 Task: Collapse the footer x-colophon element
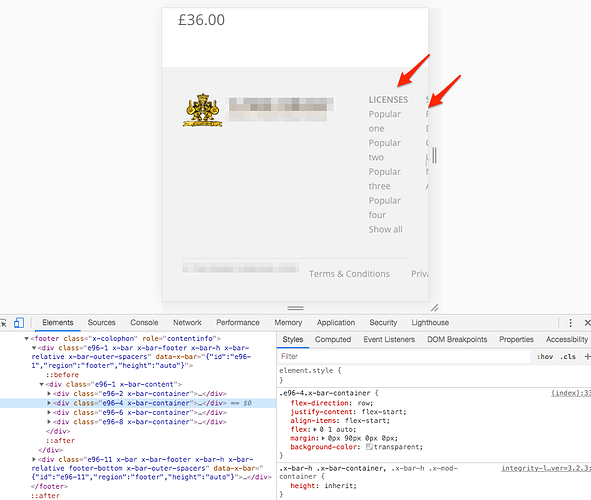26,338
